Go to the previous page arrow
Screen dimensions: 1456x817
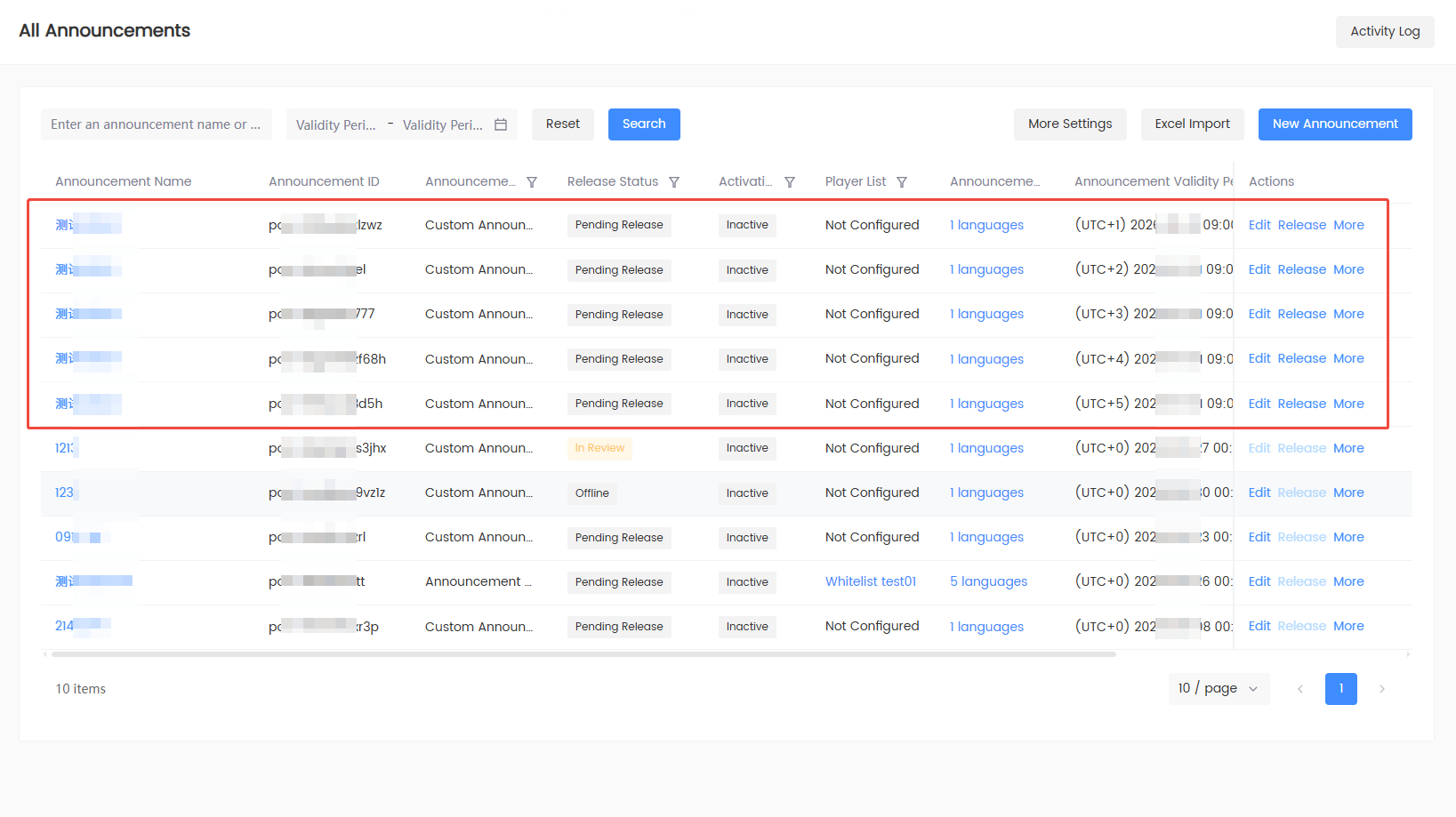tap(1300, 689)
